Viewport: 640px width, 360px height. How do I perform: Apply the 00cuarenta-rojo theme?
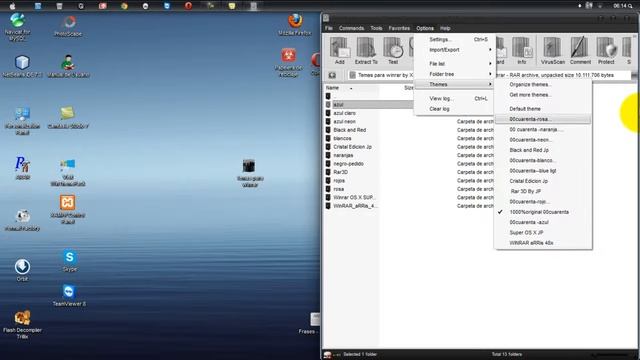[542, 202]
